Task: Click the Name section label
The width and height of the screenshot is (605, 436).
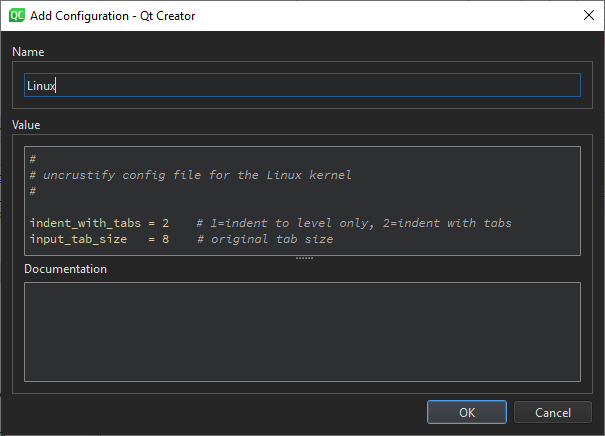Action: coord(28,52)
